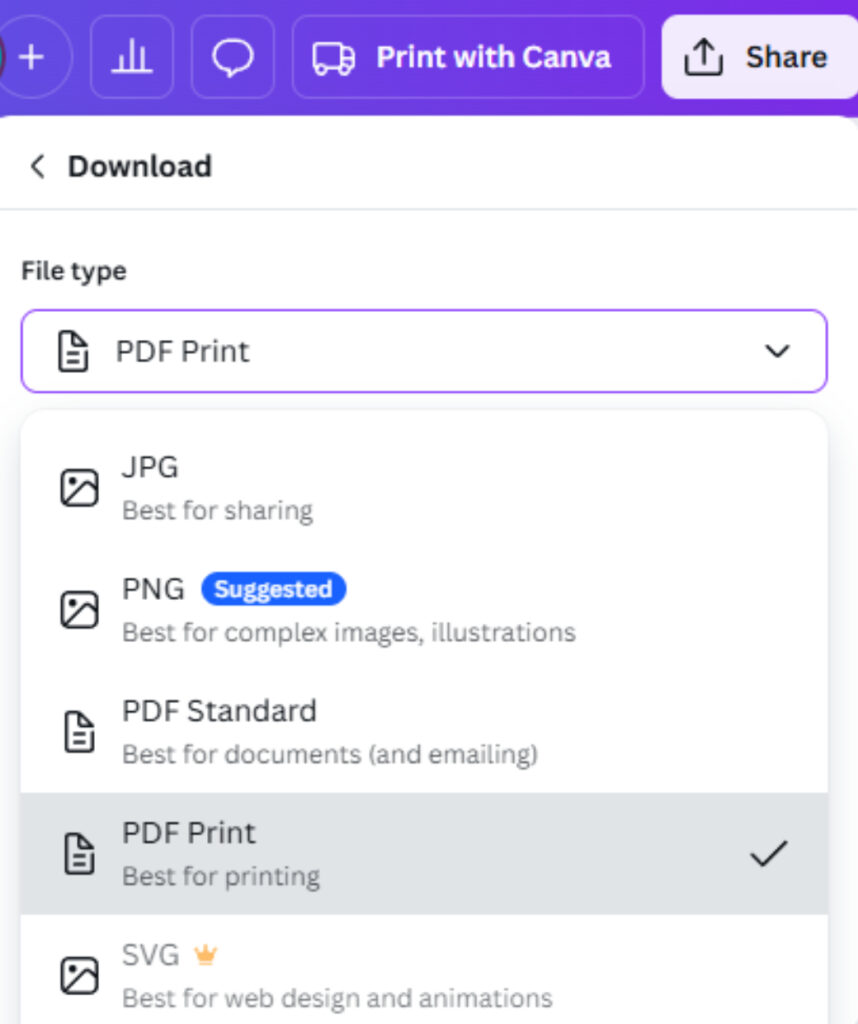Click the Download panel header
Screen dimensions: 858x1024
coord(139,166)
